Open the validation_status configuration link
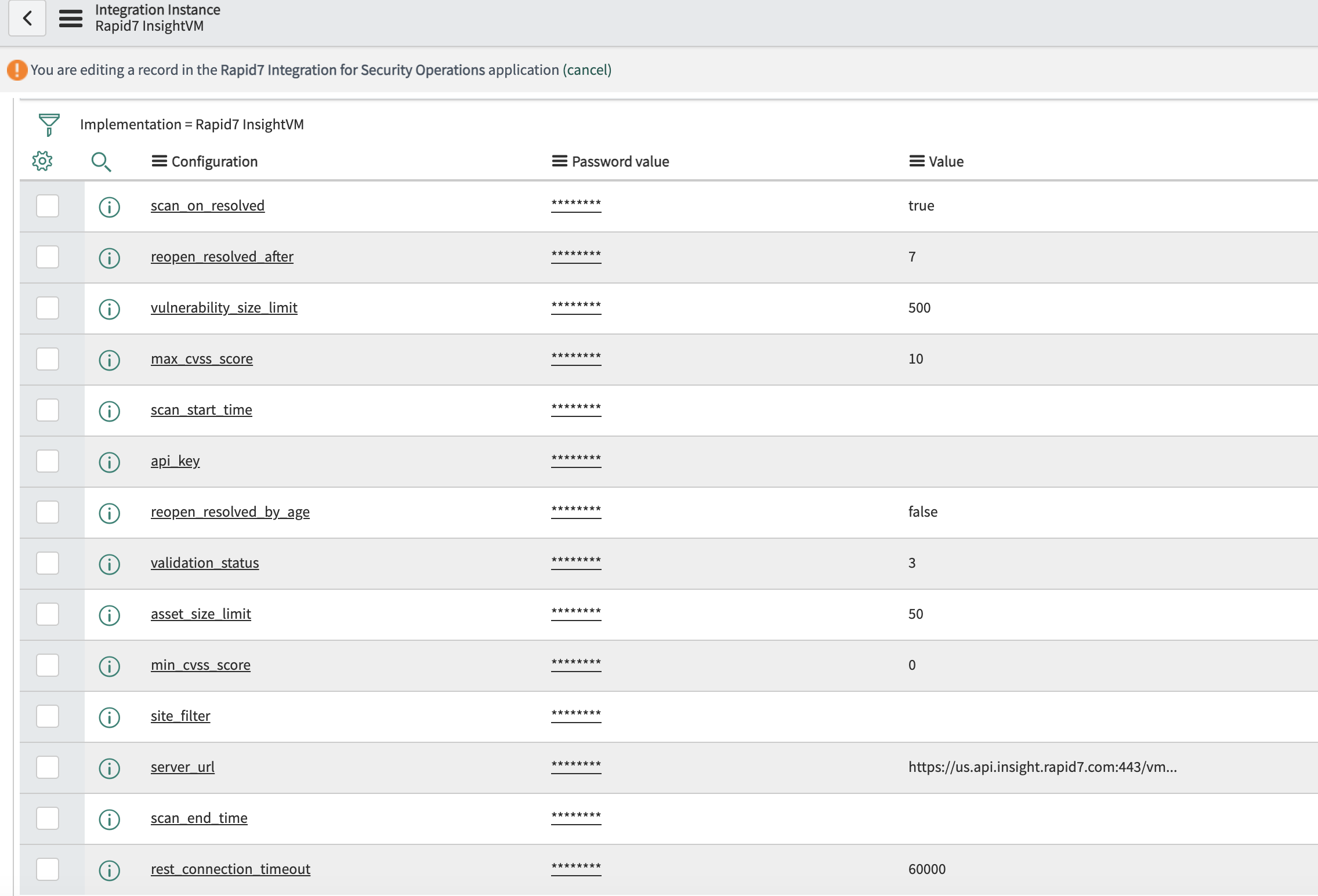Screen dimensions: 1318x896 (x=205, y=563)
